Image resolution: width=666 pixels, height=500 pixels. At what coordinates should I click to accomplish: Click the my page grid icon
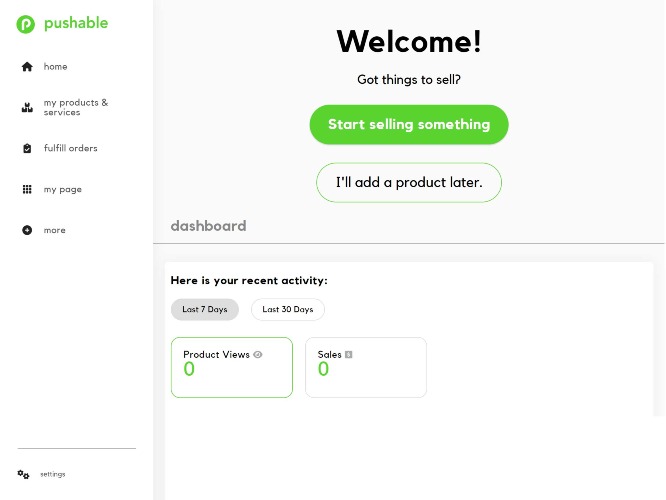pos(27,189)
